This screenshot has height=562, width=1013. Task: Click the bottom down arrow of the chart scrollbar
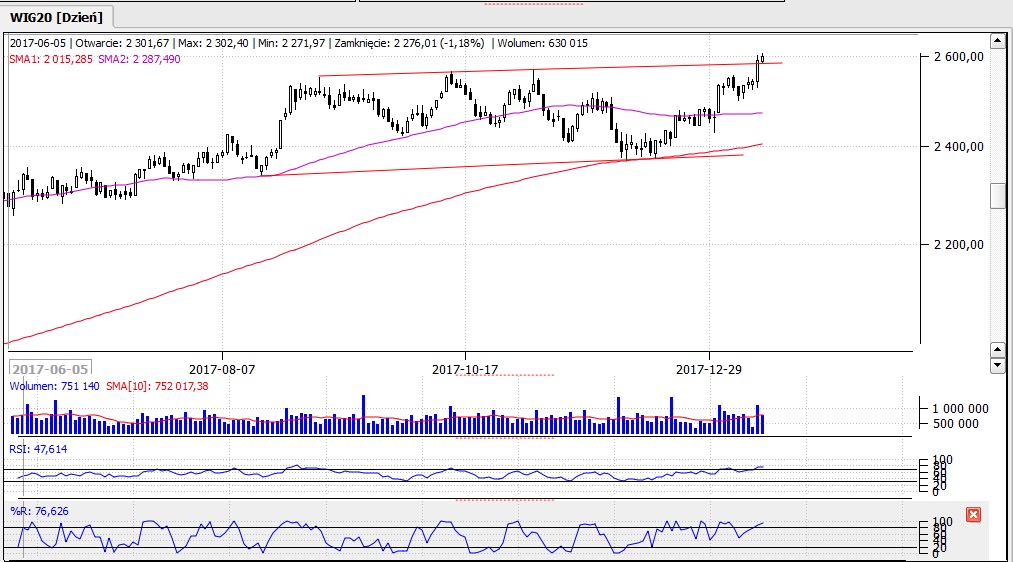[997, 365]
